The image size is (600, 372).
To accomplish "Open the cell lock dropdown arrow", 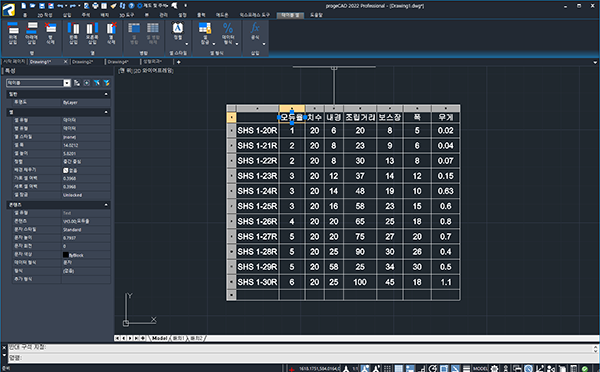I will click(214, 44).
